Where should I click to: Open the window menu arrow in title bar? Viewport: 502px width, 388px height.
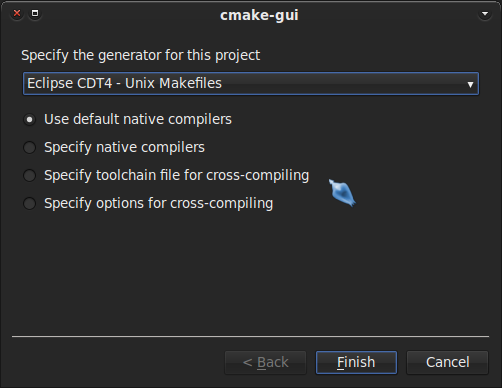[485, 14]
